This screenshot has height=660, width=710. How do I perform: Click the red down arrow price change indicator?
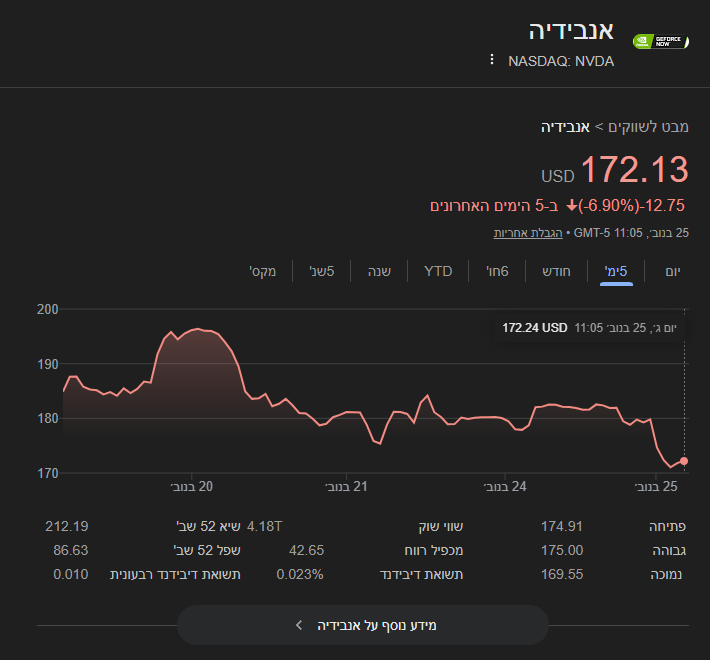[572, 206]
